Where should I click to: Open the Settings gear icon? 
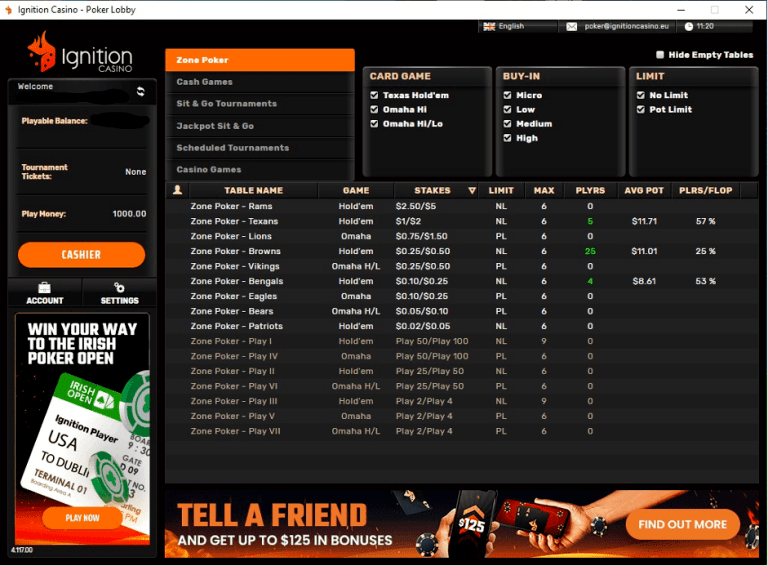coord(119,287)
